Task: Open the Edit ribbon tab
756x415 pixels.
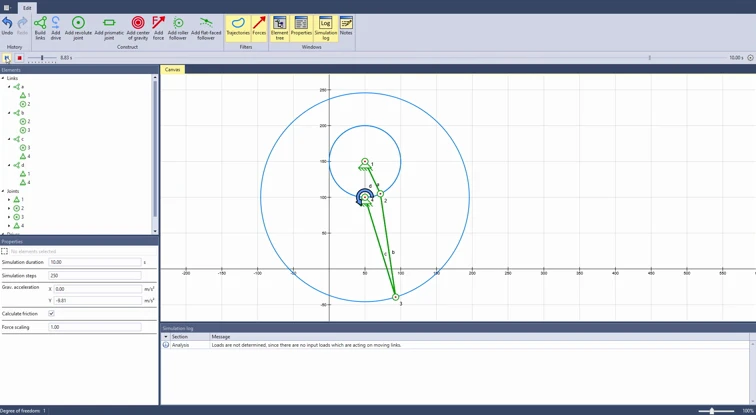Action: click(27, 8)
